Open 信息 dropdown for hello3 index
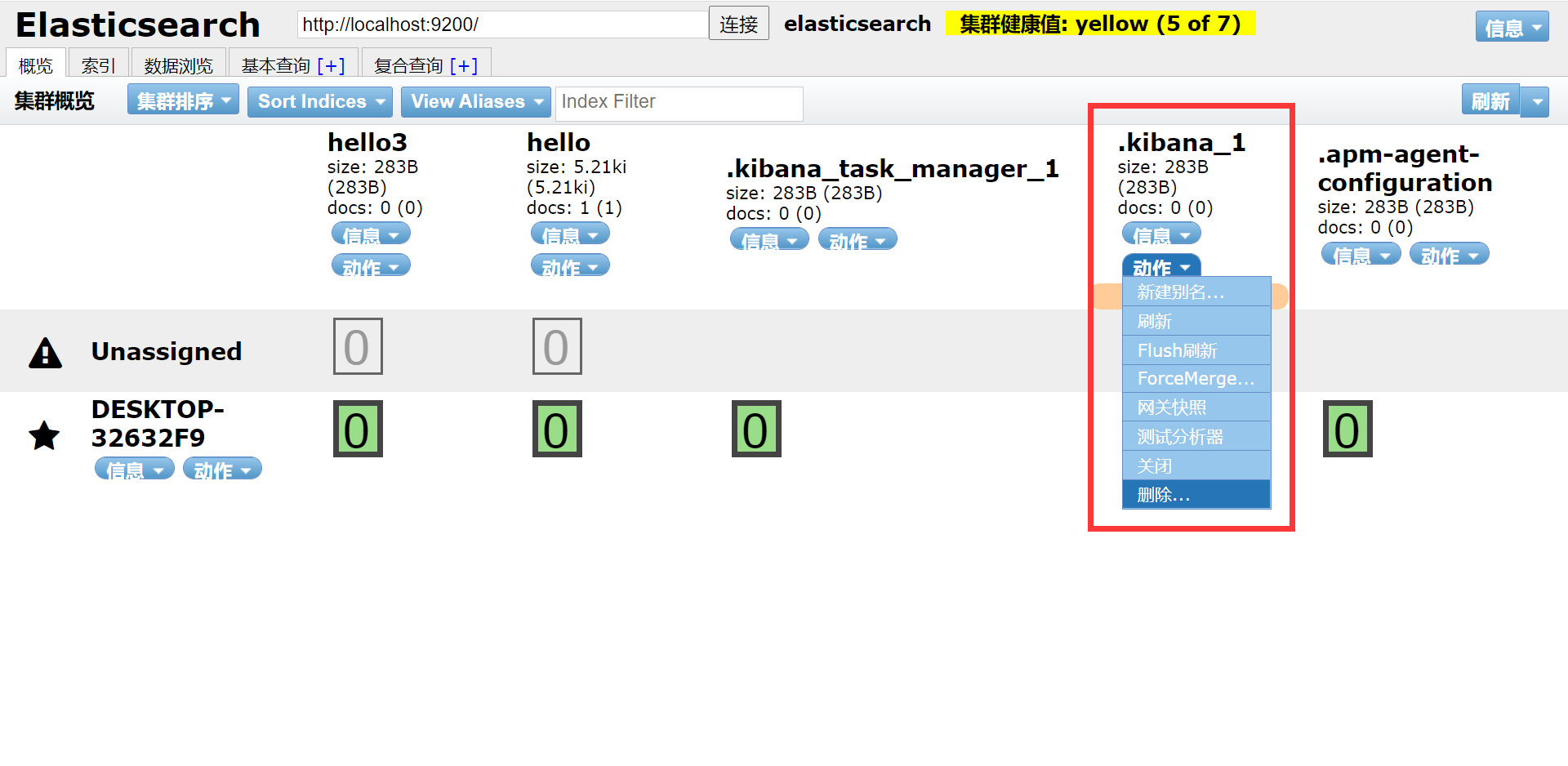This screenshot has width=1568, height=766. coord(371,234)
